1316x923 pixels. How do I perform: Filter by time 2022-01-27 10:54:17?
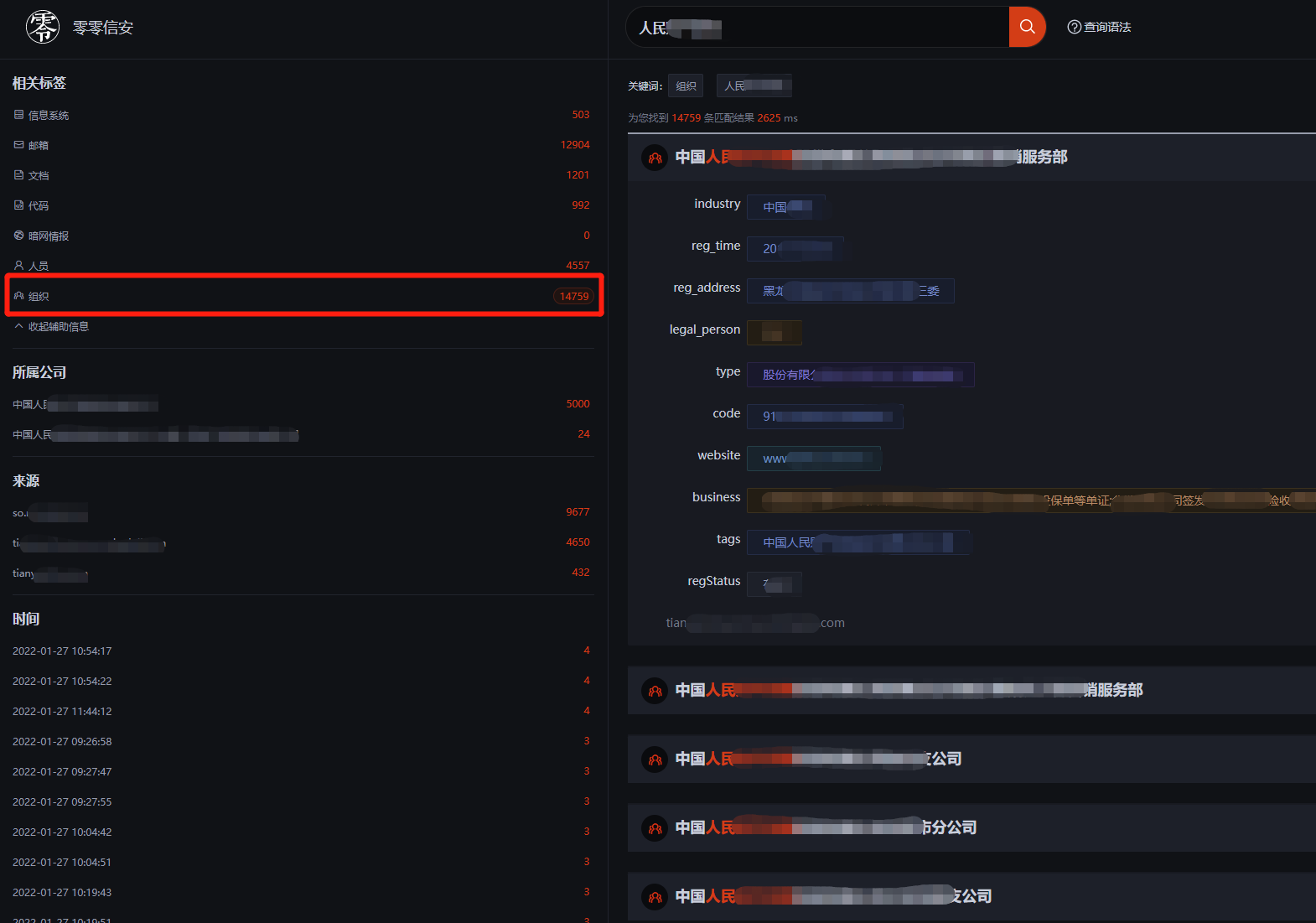(62, 651)
